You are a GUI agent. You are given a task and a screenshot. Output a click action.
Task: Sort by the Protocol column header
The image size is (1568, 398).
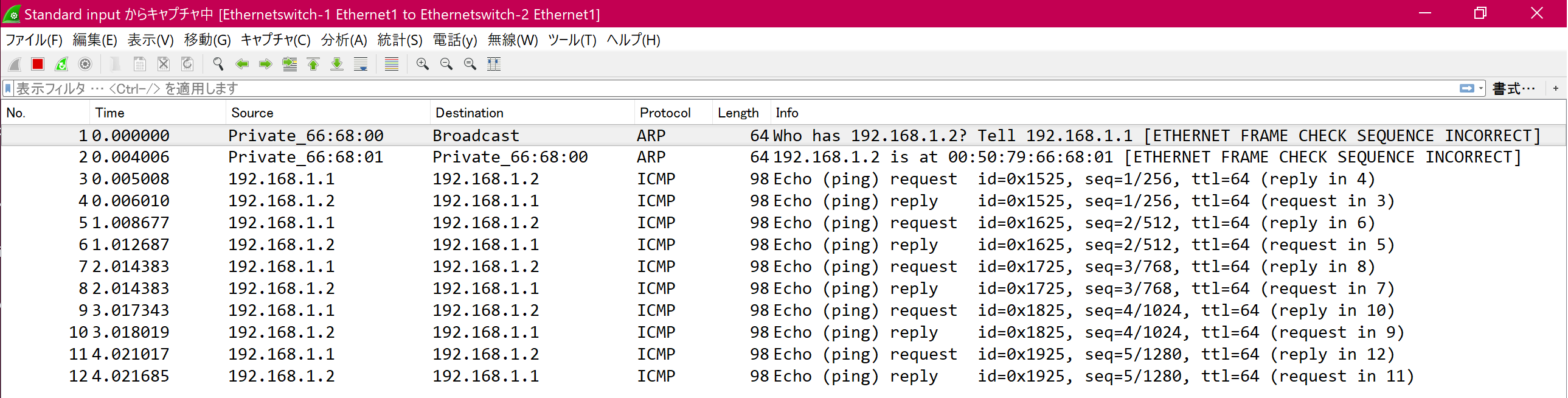(673, 113)
